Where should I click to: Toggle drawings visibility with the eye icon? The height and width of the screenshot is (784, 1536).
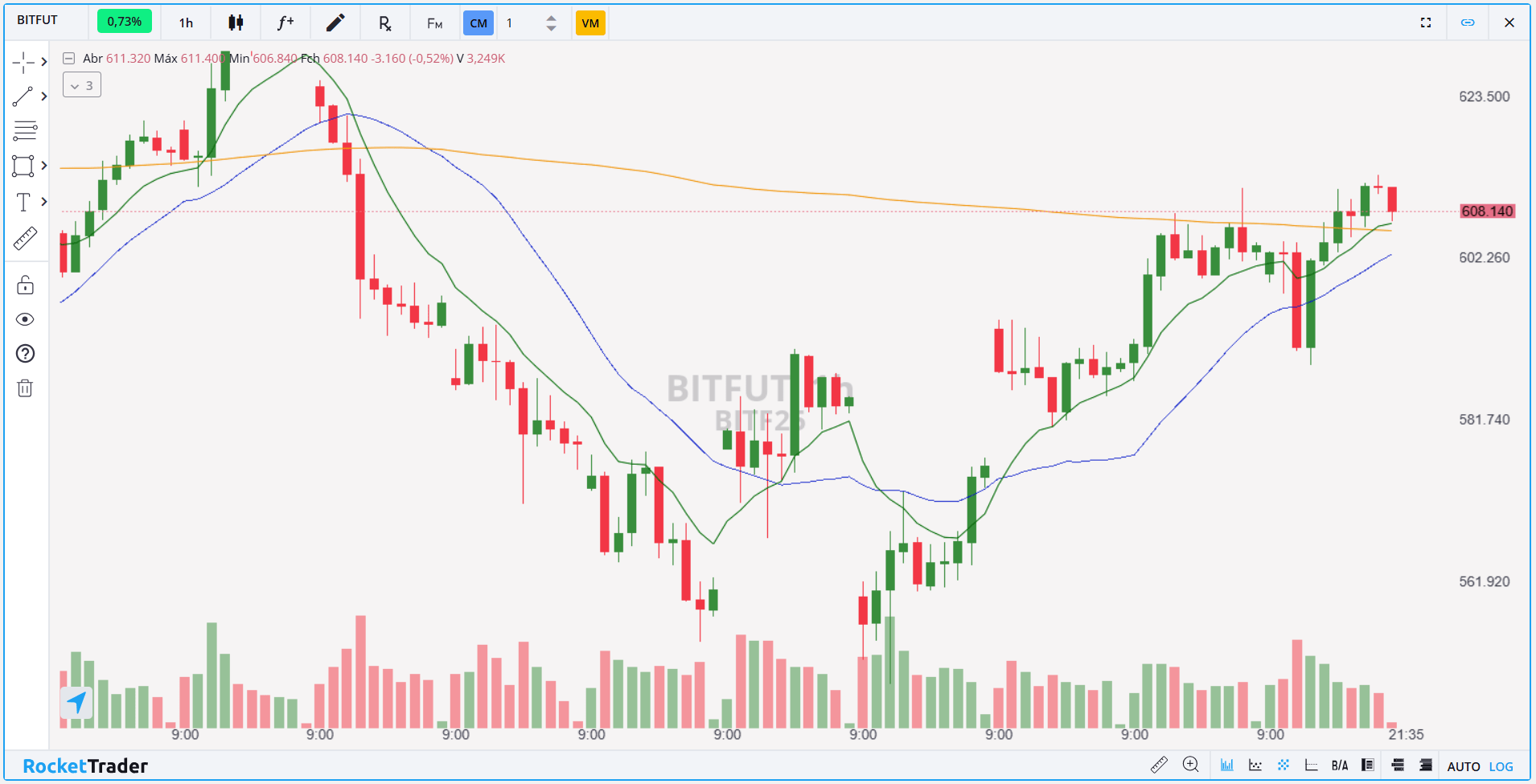click(x=25, y=319)
